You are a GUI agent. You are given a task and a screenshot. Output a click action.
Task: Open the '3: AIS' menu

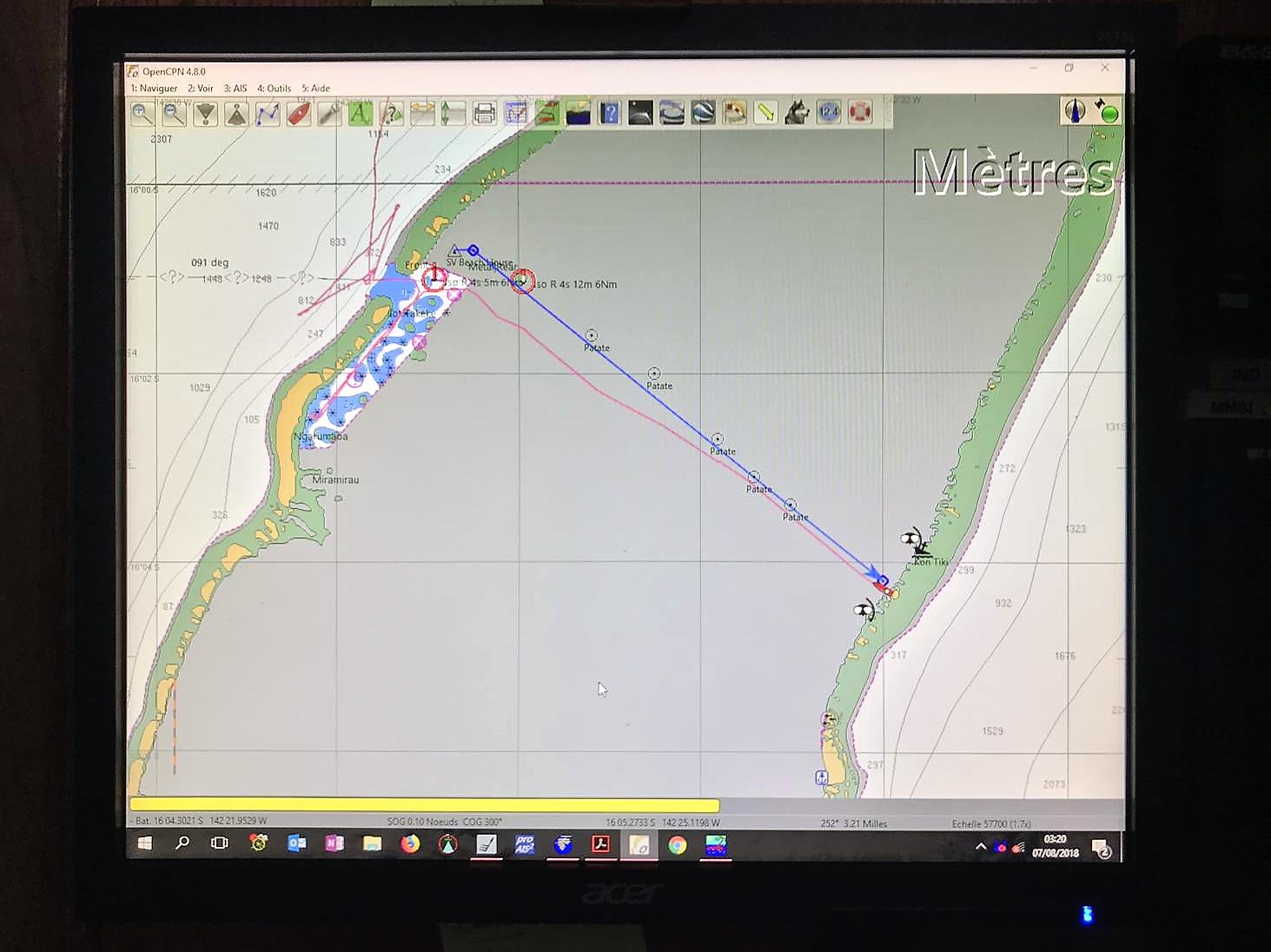pos(235,89)
